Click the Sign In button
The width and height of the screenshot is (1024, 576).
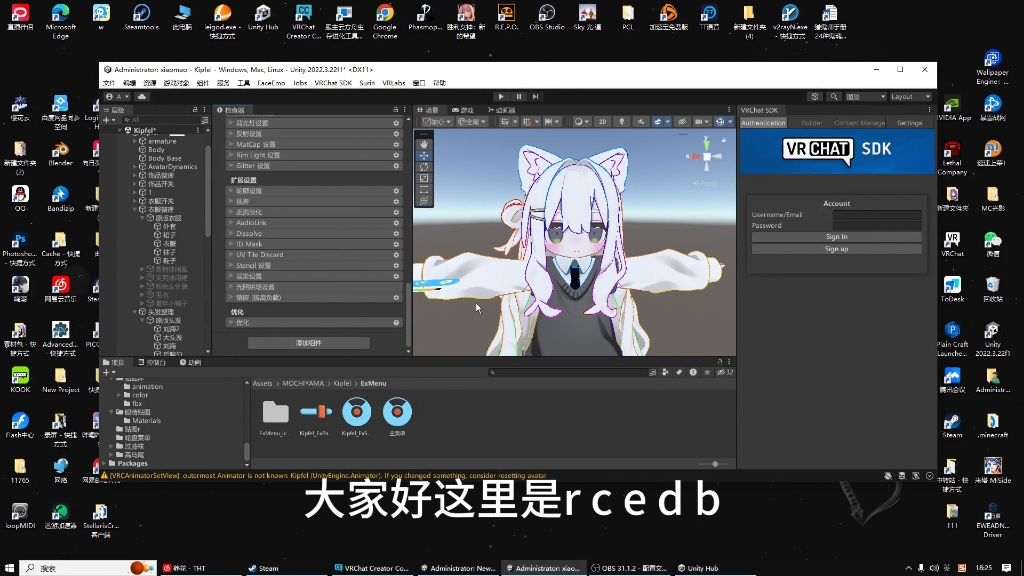tap(837, 236)
